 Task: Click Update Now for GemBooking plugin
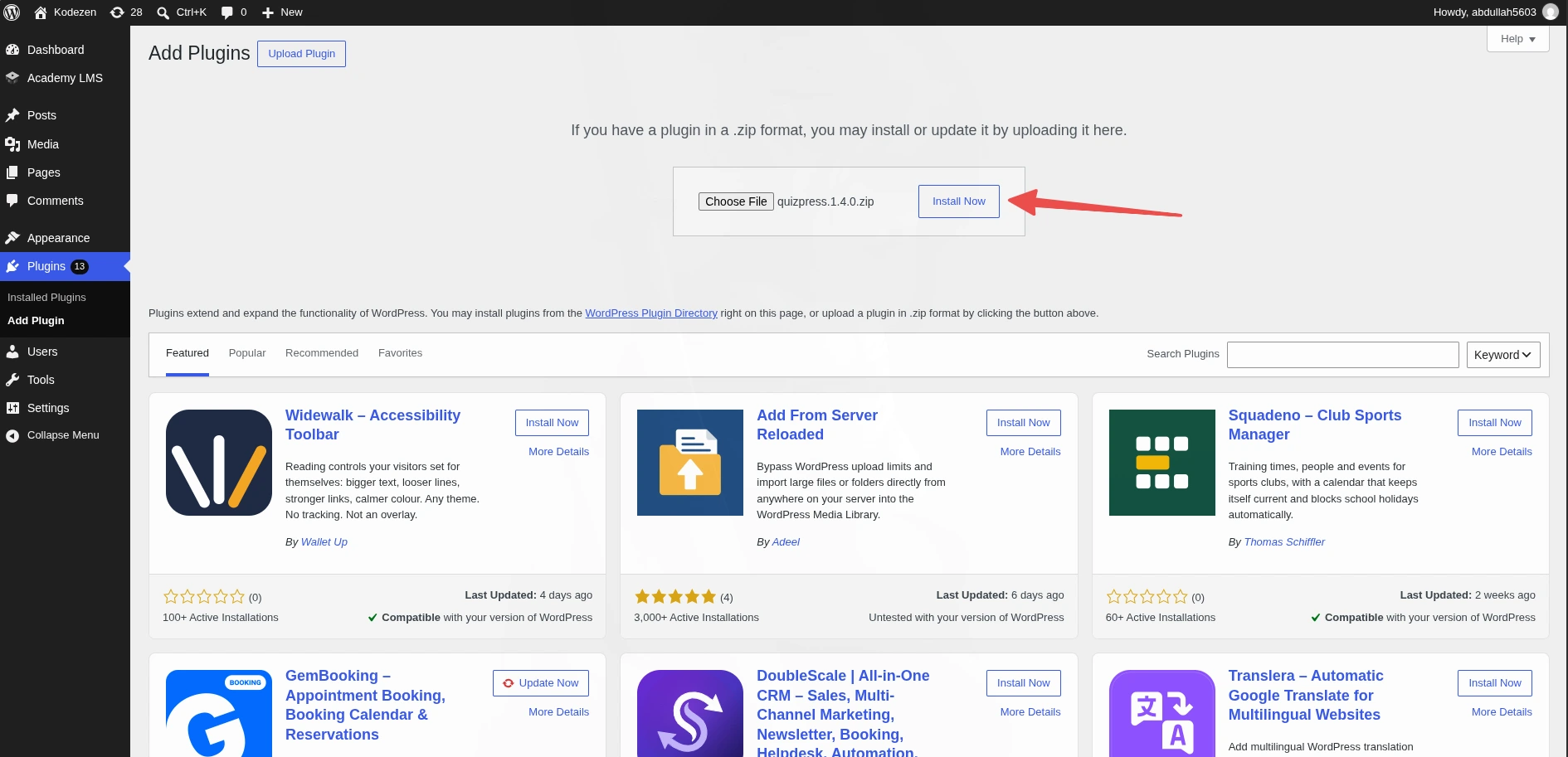(541, 683)
